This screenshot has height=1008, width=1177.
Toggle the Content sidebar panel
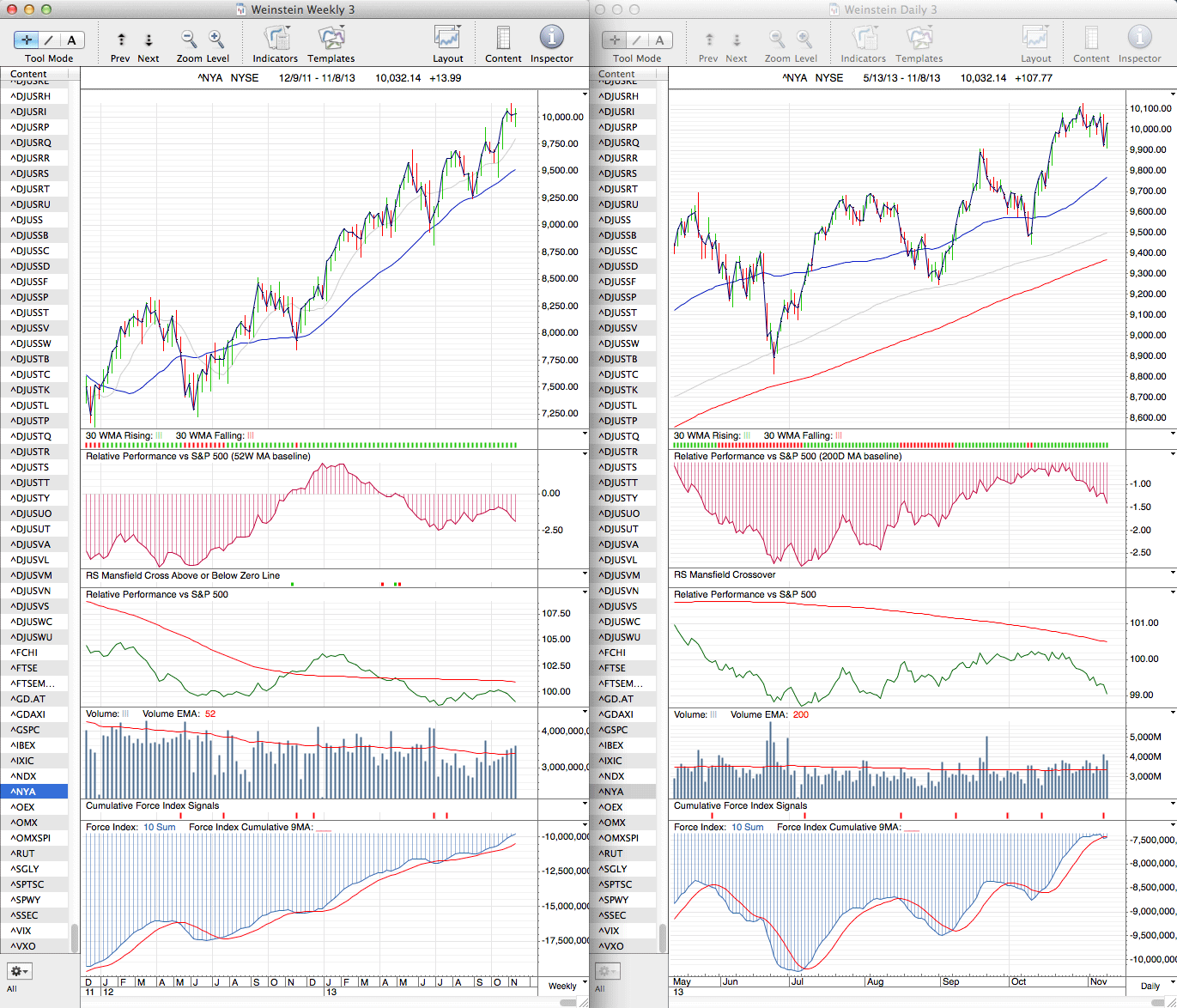point(503,39)
